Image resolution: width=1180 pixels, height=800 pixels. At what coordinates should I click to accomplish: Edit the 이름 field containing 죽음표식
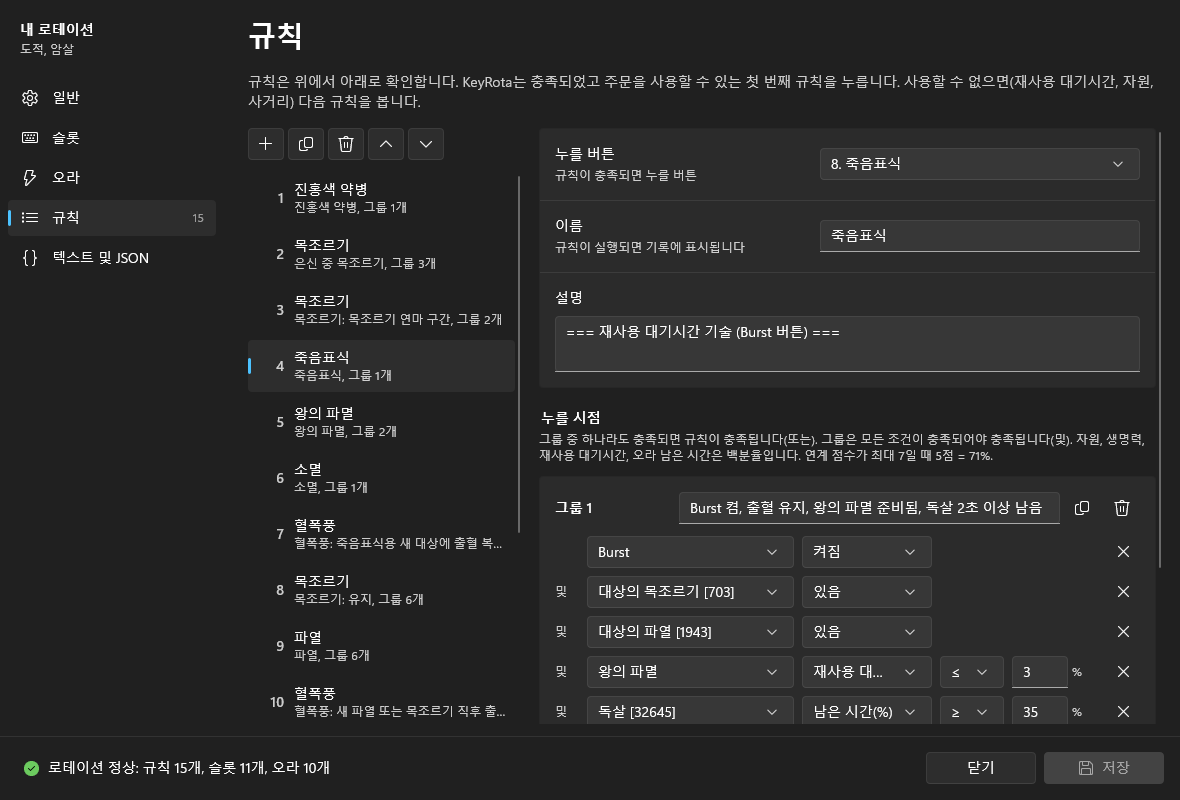[979, 236]
